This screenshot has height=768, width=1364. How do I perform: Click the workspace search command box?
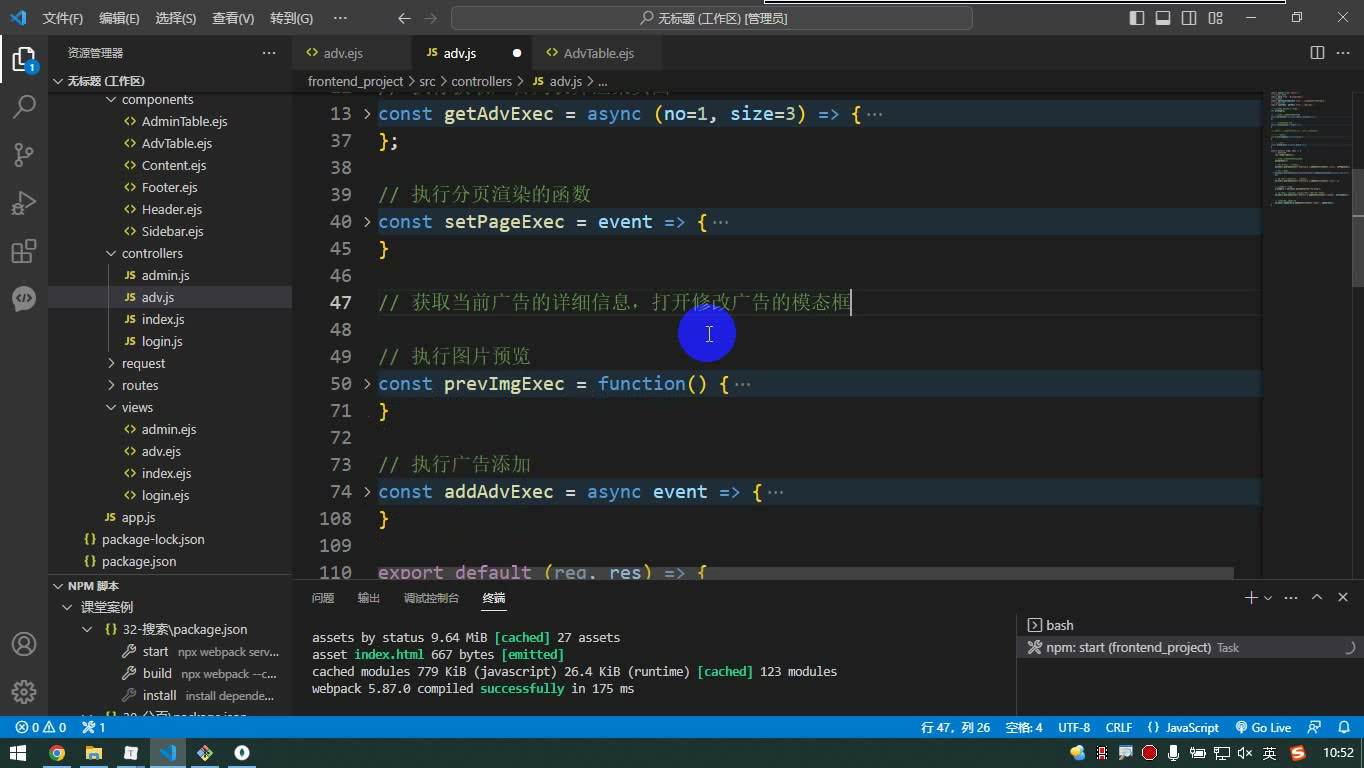(x=712, y=18)
